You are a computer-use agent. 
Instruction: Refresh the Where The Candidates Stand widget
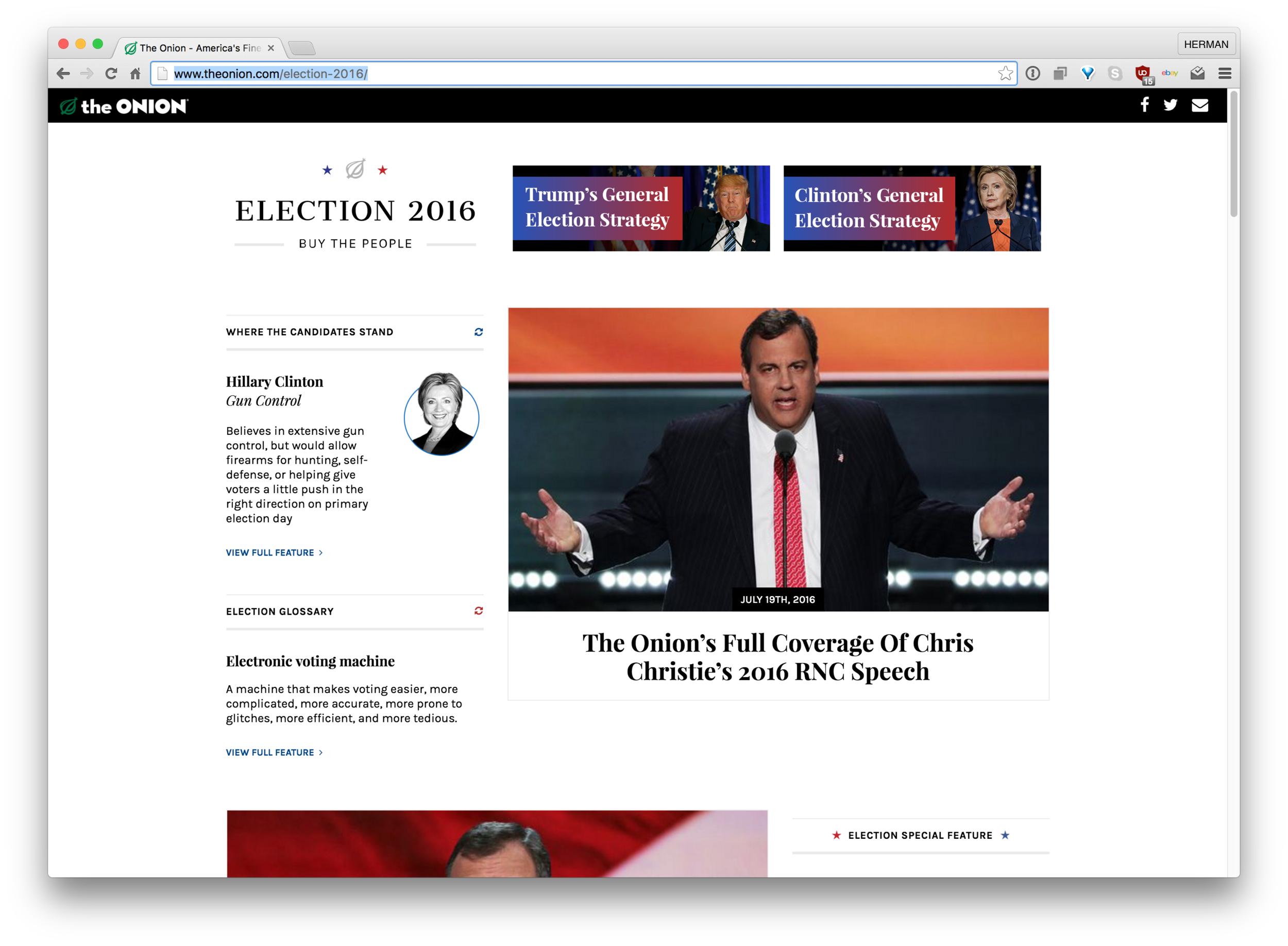pos(479,332)
